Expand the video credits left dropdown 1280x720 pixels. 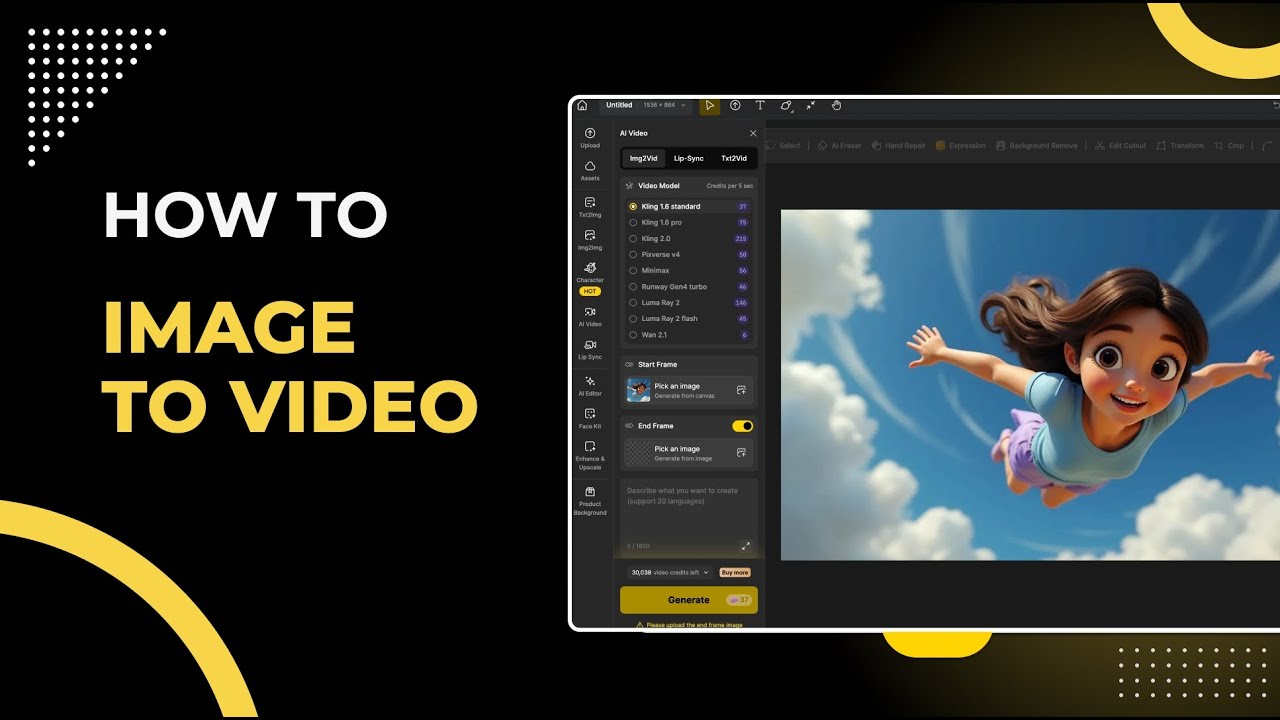(x=670, y=573)
